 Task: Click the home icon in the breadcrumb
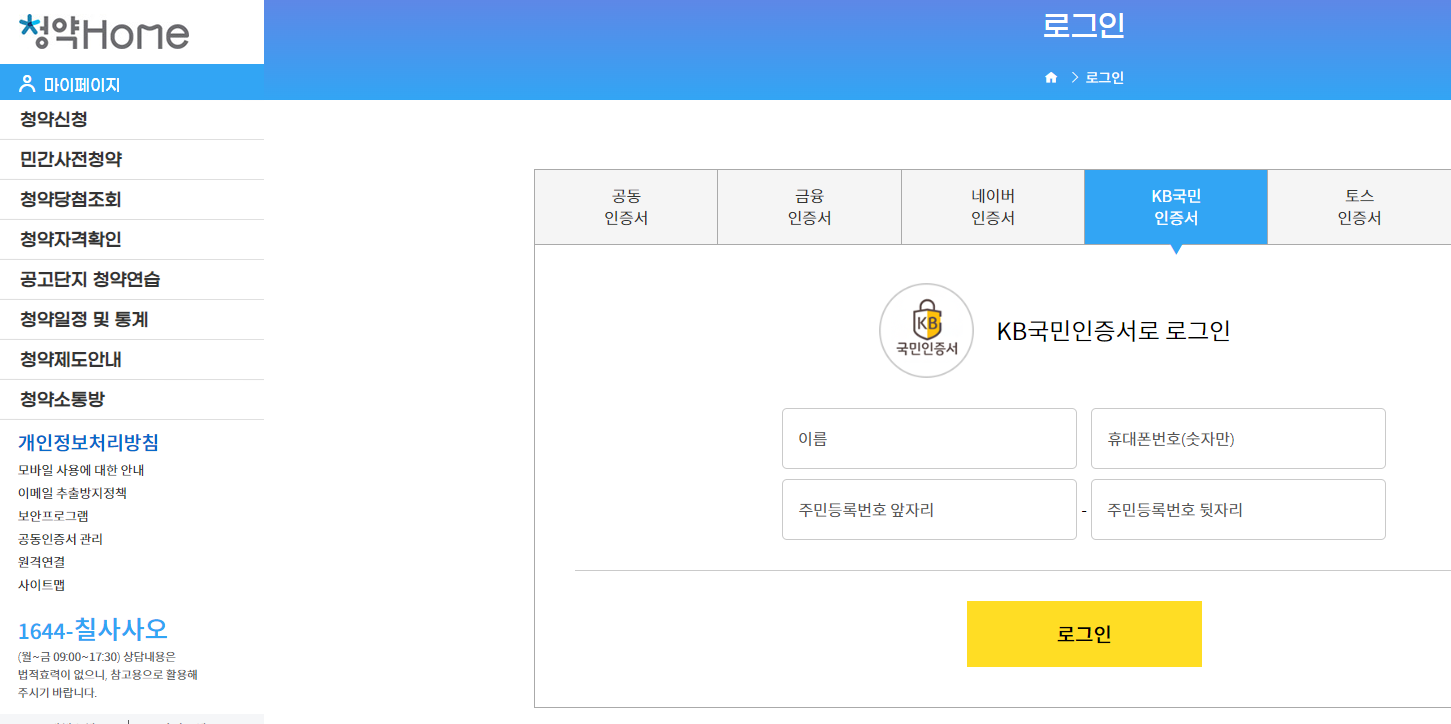point(1051,78)
